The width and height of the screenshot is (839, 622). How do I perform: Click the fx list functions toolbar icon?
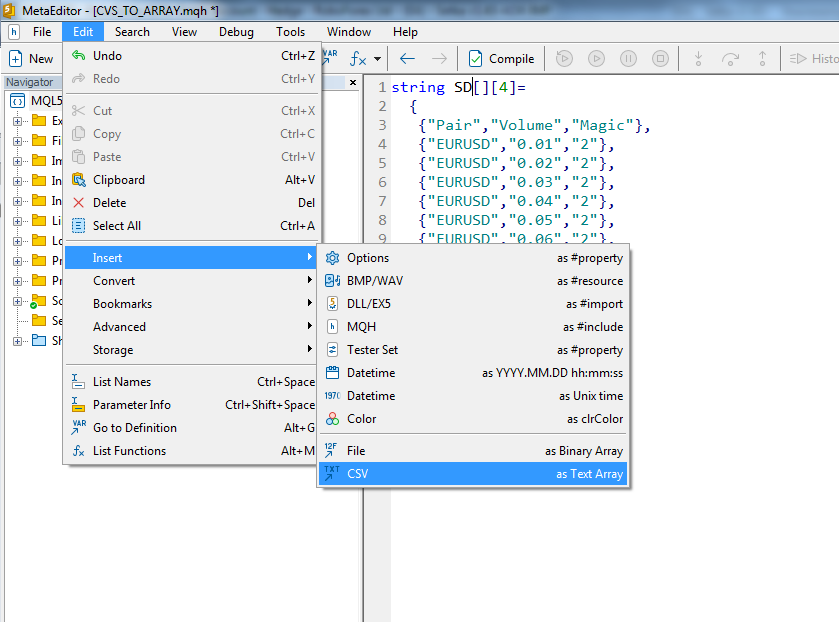tap(358, 58)
